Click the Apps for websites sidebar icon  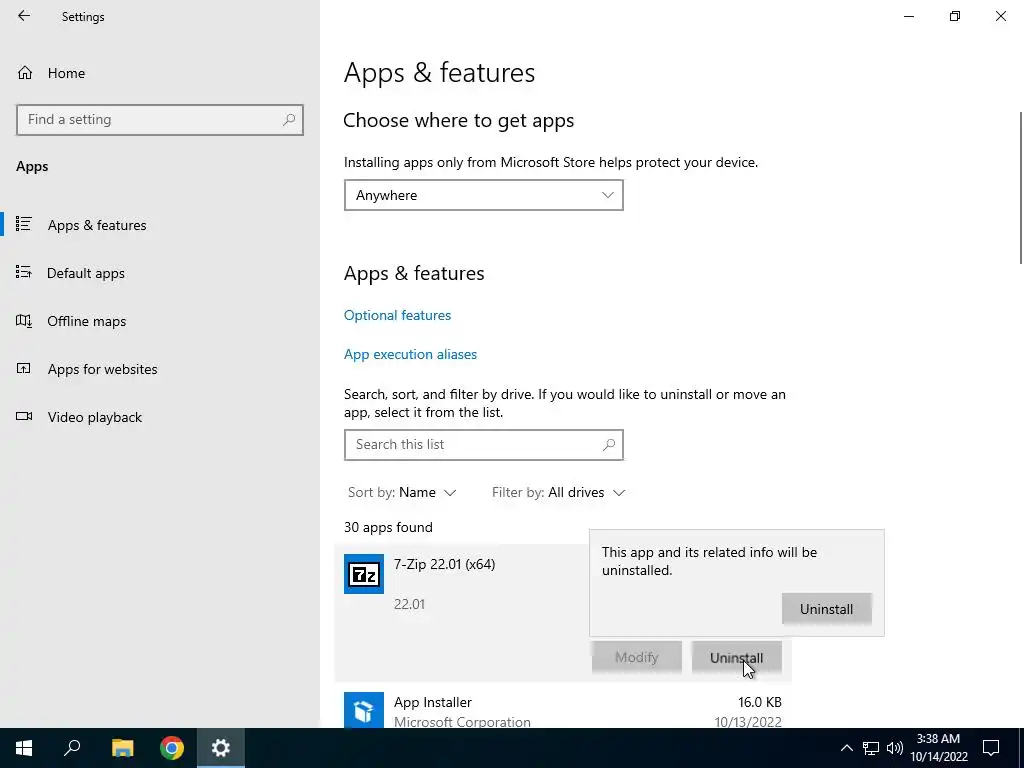click(24, 369)
